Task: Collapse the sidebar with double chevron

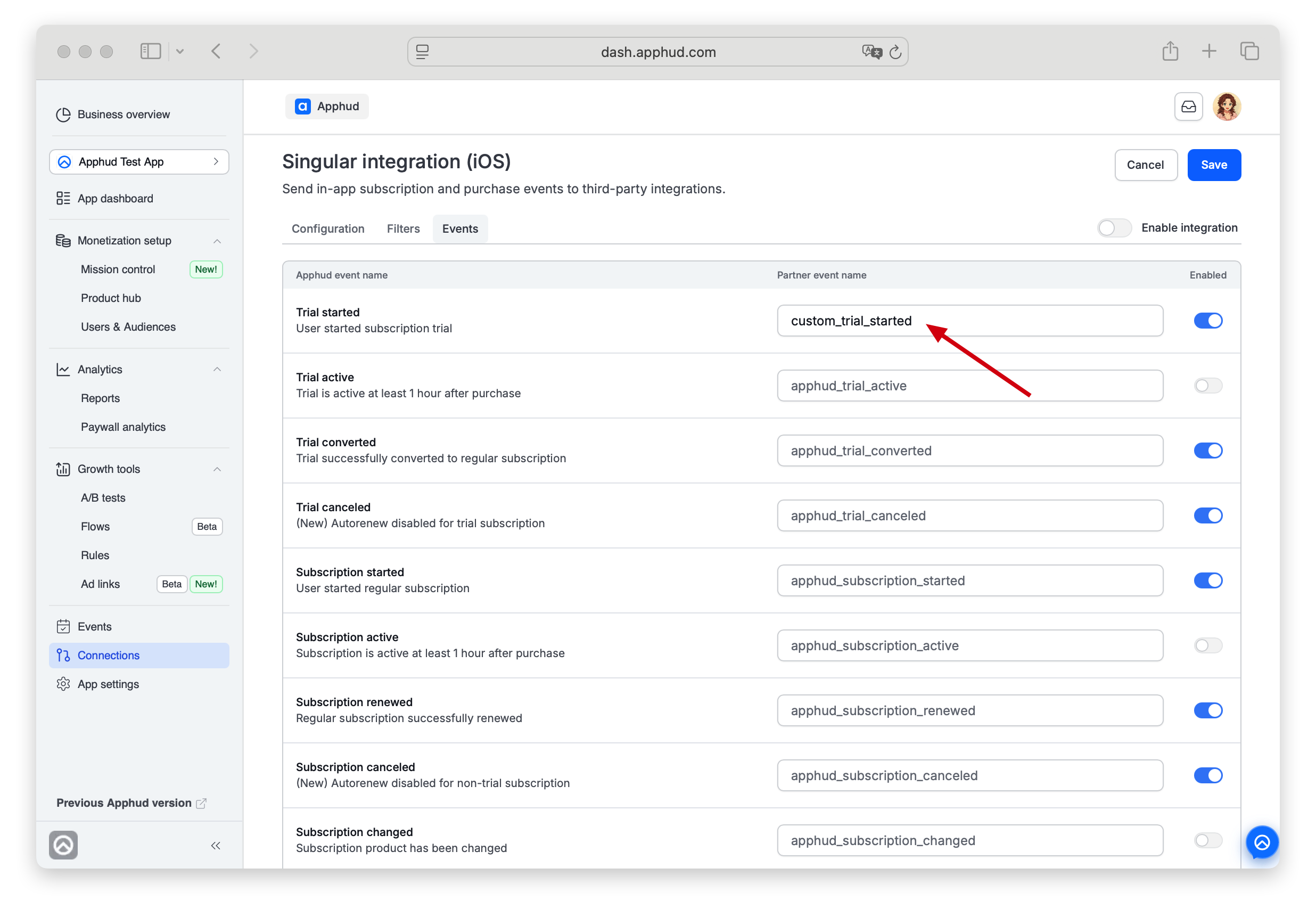Action: pos(216,845)
